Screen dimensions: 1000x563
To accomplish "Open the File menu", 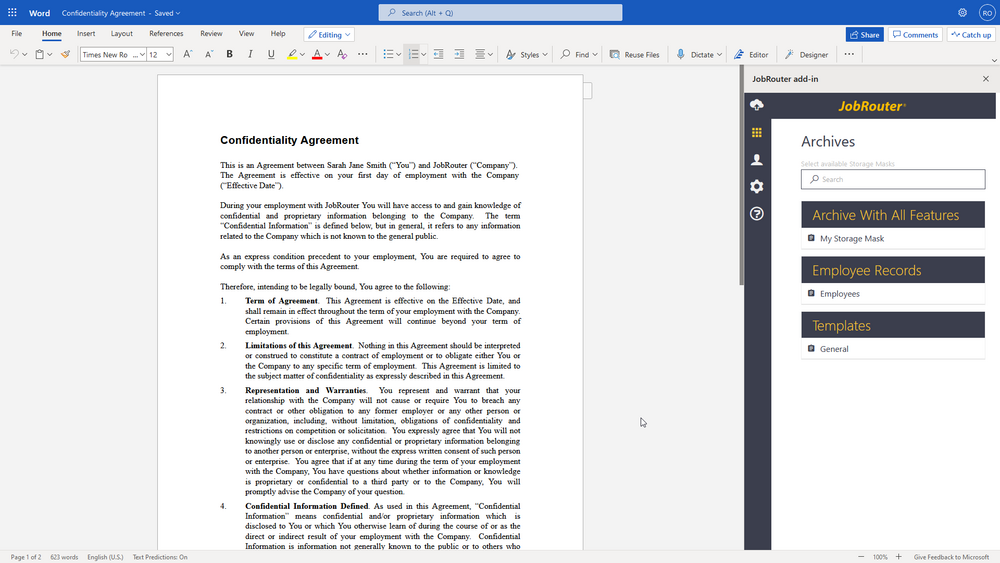I will (17, 34).
